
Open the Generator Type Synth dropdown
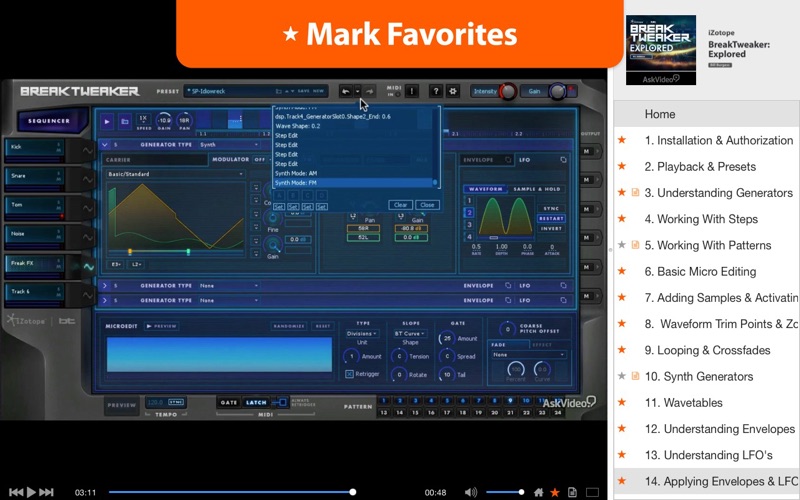(229, 145)
